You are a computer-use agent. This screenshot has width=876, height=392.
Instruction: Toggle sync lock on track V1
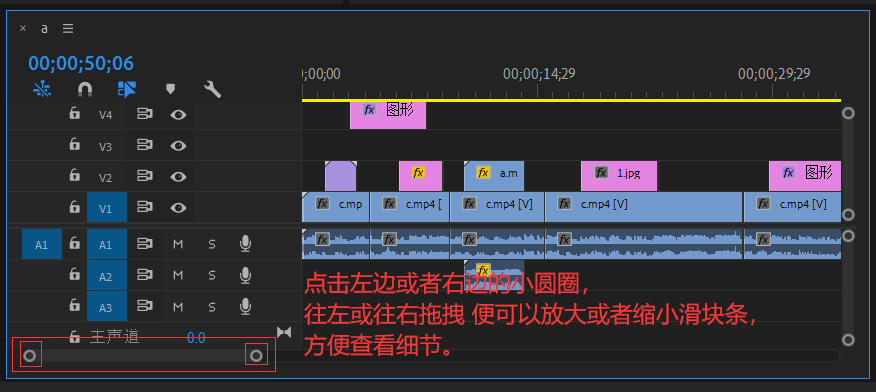[x=145, y=208]
